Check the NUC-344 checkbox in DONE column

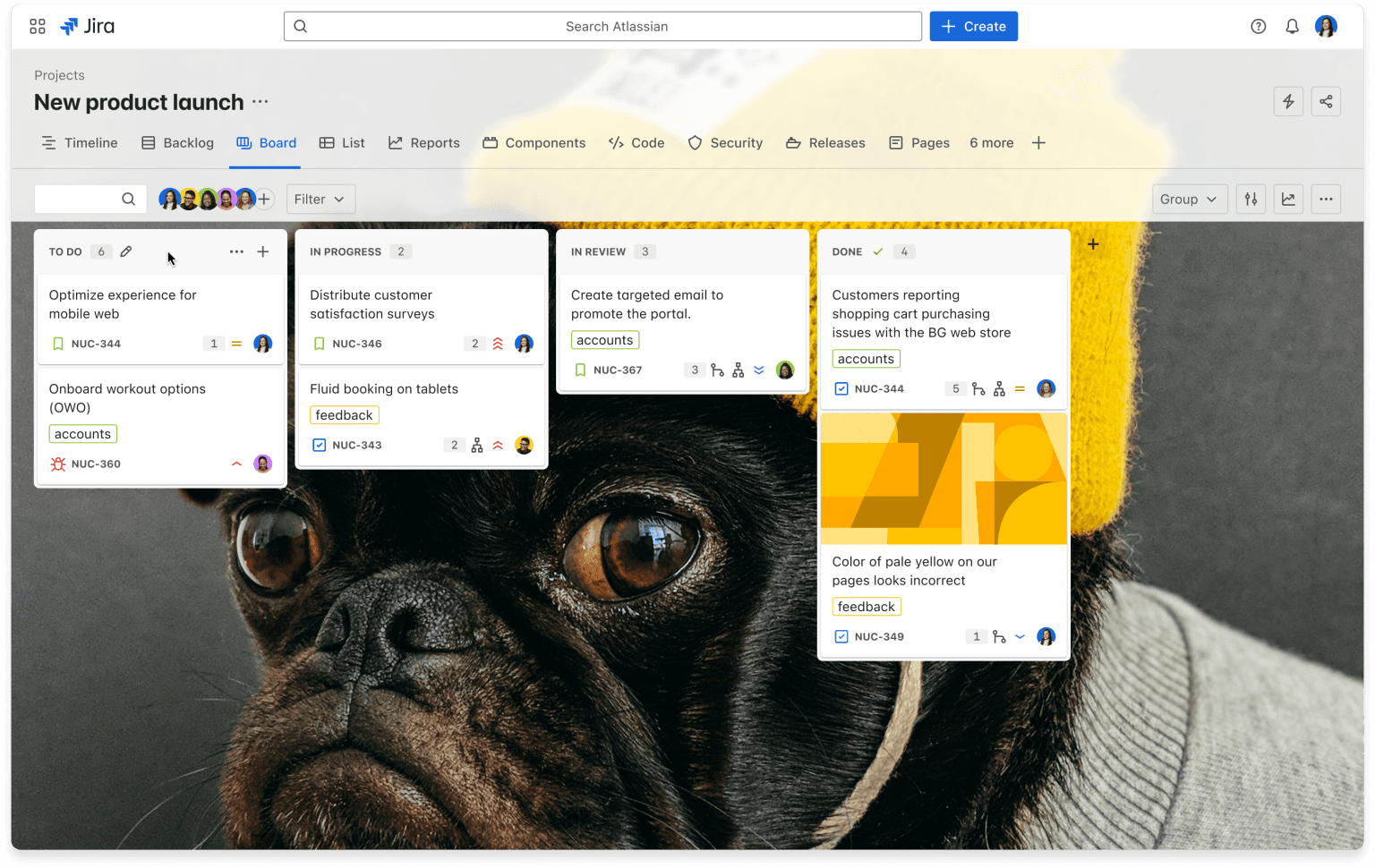[841, 388]
